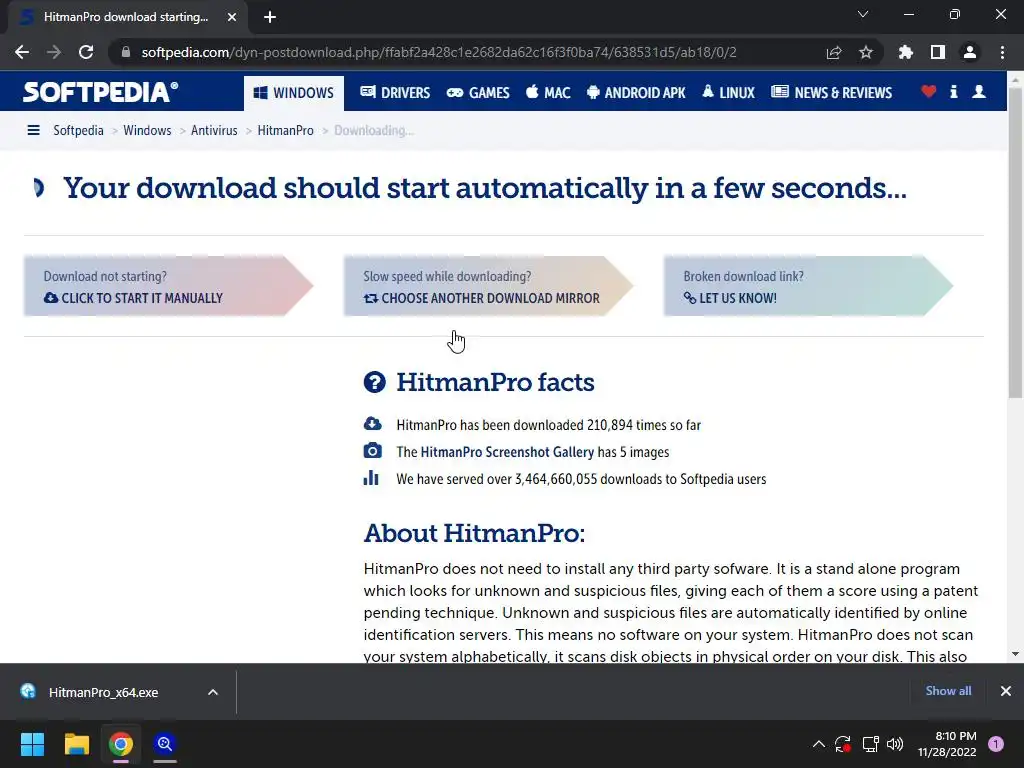This screenshot has height=768, width=1024.
Task: Close the HitmanPro download tab
Action: (x=232, y=17)
